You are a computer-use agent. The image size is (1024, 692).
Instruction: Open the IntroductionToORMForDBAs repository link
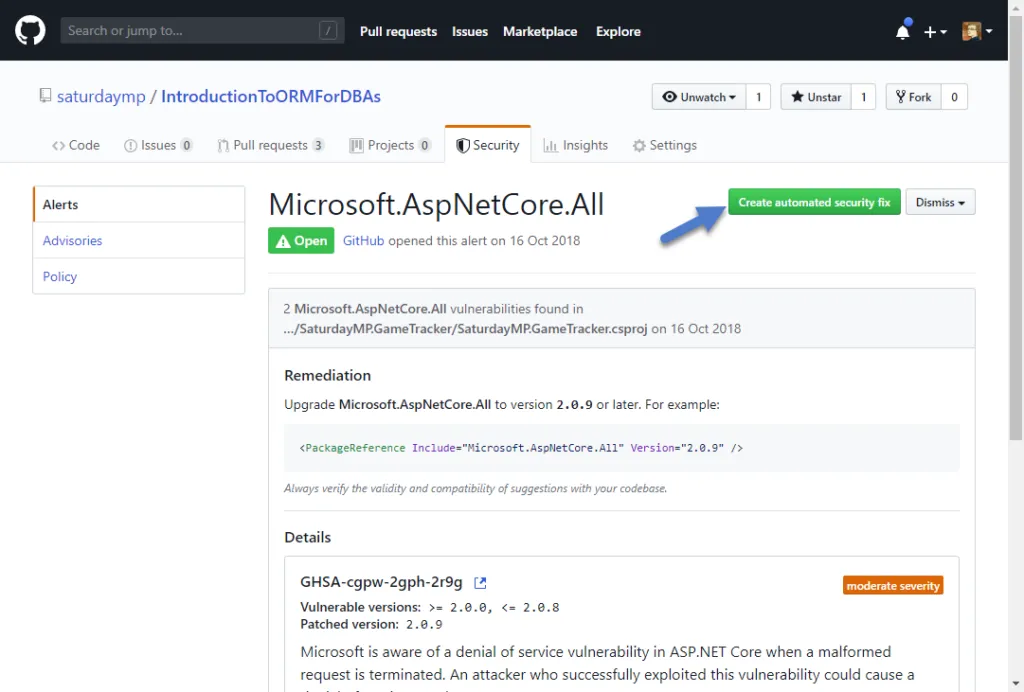tap(270, 96)
